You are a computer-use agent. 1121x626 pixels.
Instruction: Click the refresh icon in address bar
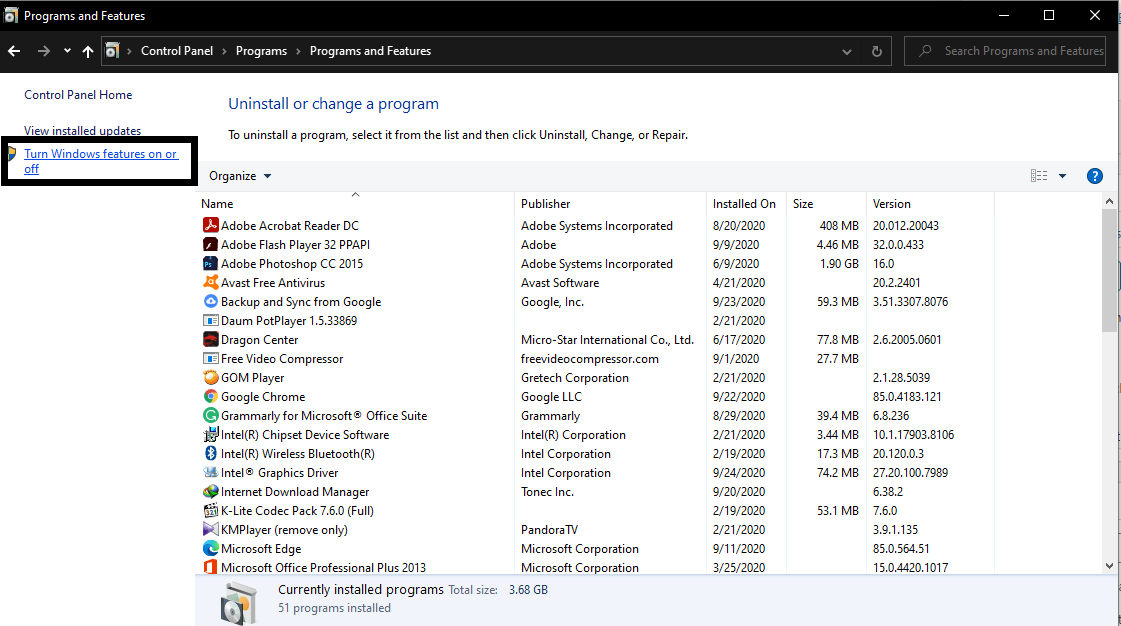(875, 51)
